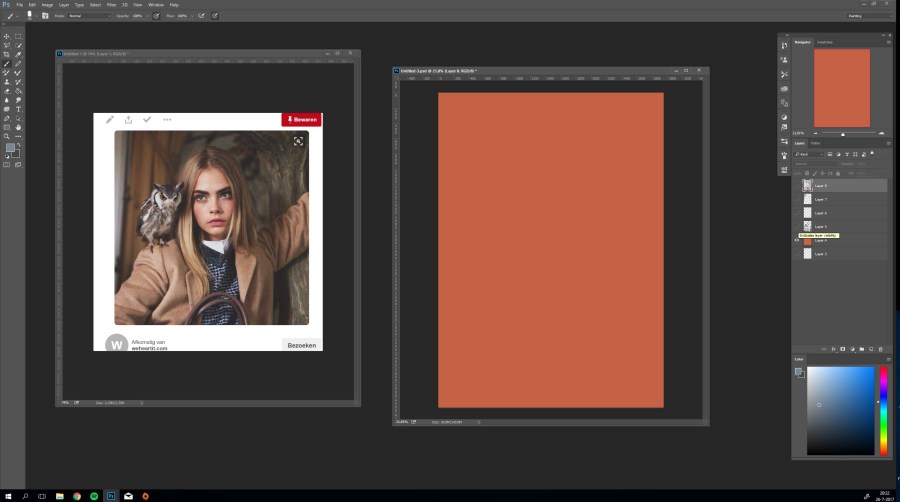
Task: Switch to the Paths tab
Action: [x=816, y=143]
